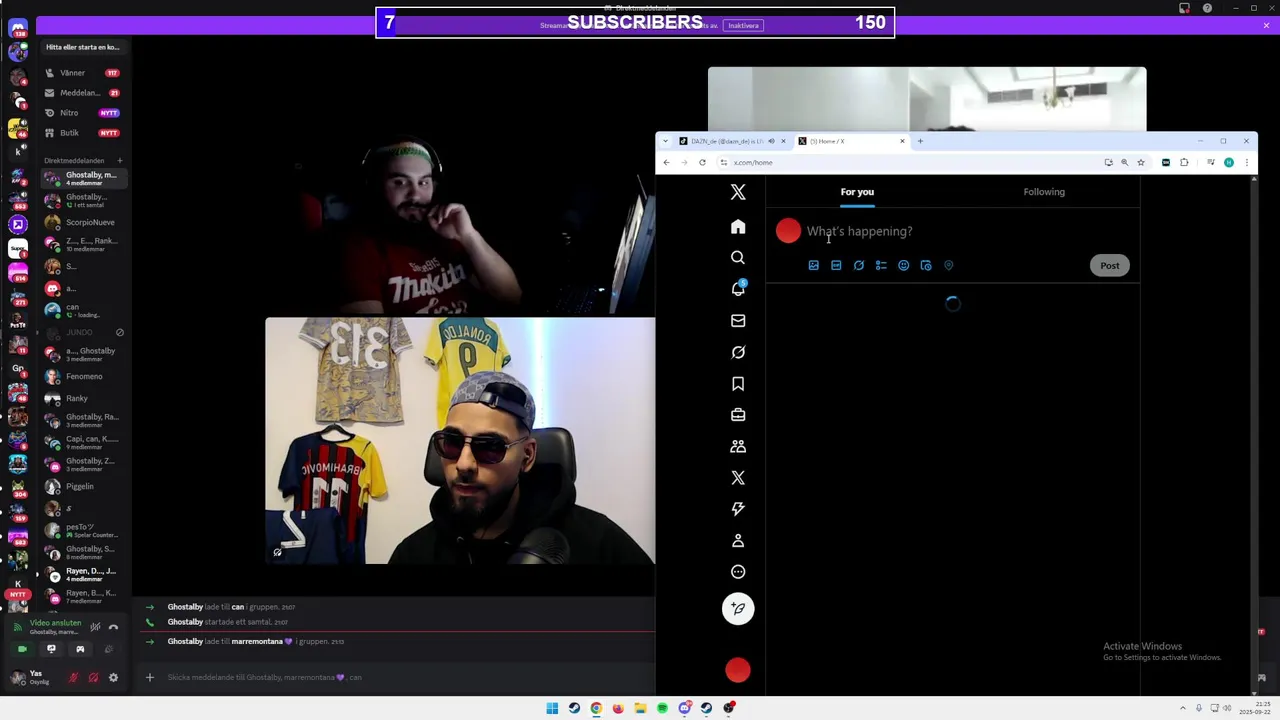Open Piggelin direct message
1280x720 pixels.
(82, 487)
